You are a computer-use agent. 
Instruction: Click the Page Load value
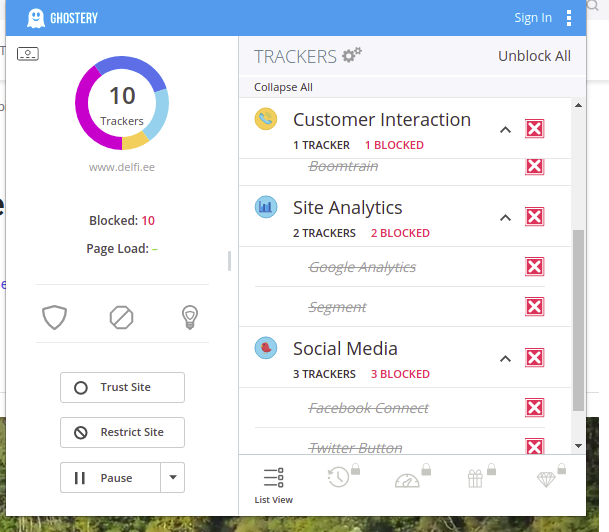click(155, 249)
